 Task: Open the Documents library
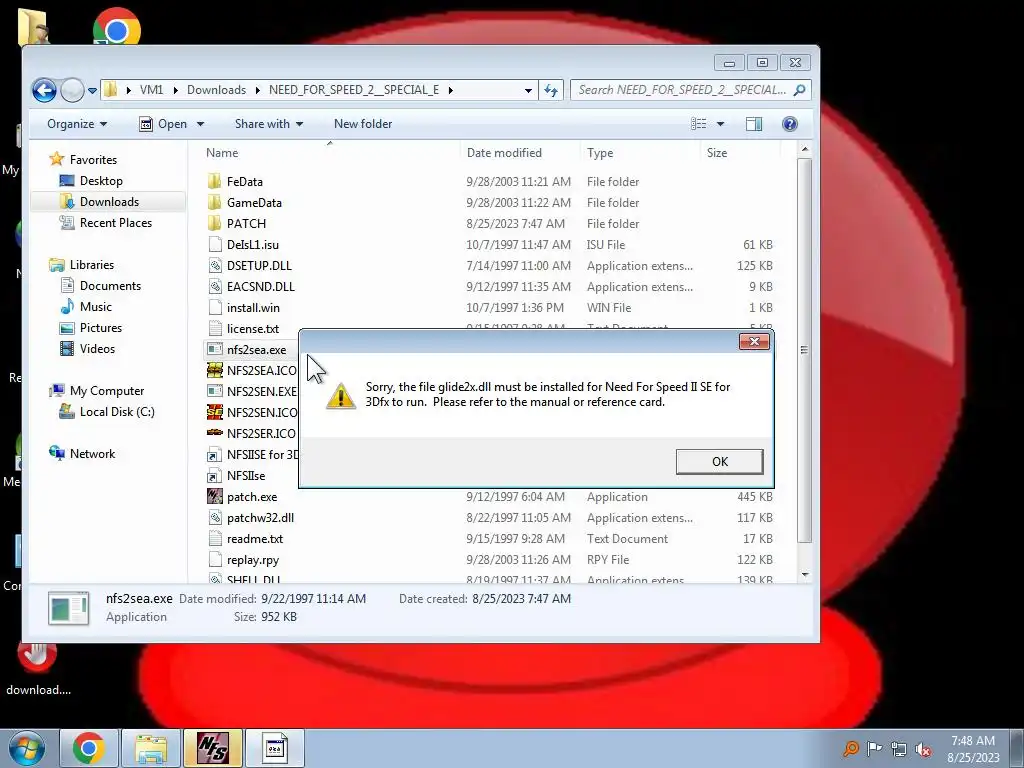tap(110, 286)
